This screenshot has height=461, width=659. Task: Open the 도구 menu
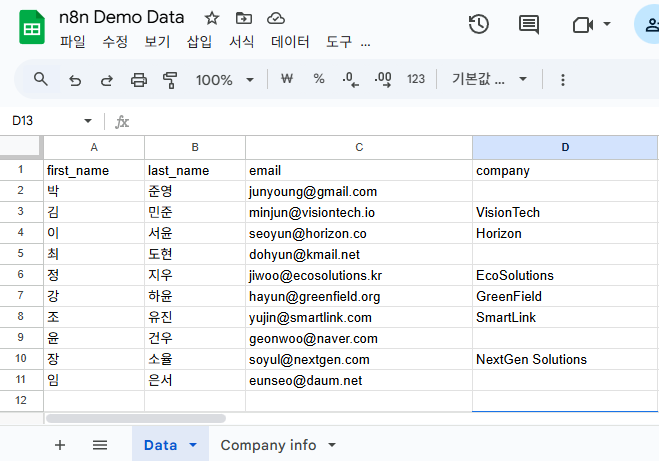point(339,42)
